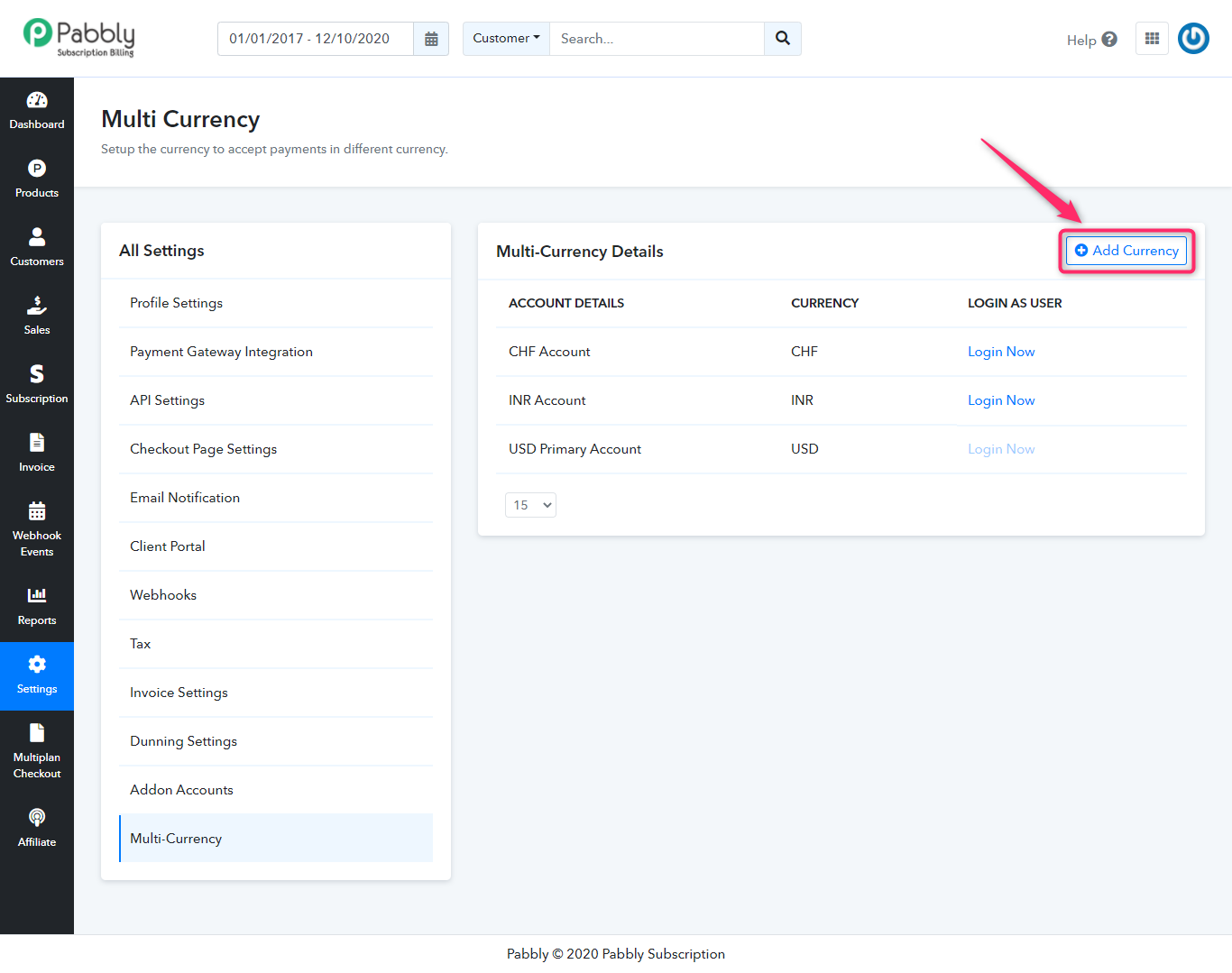Click the date range input field
The height and width of the screenshot is (973, 1232).
(x=316, y=39)
